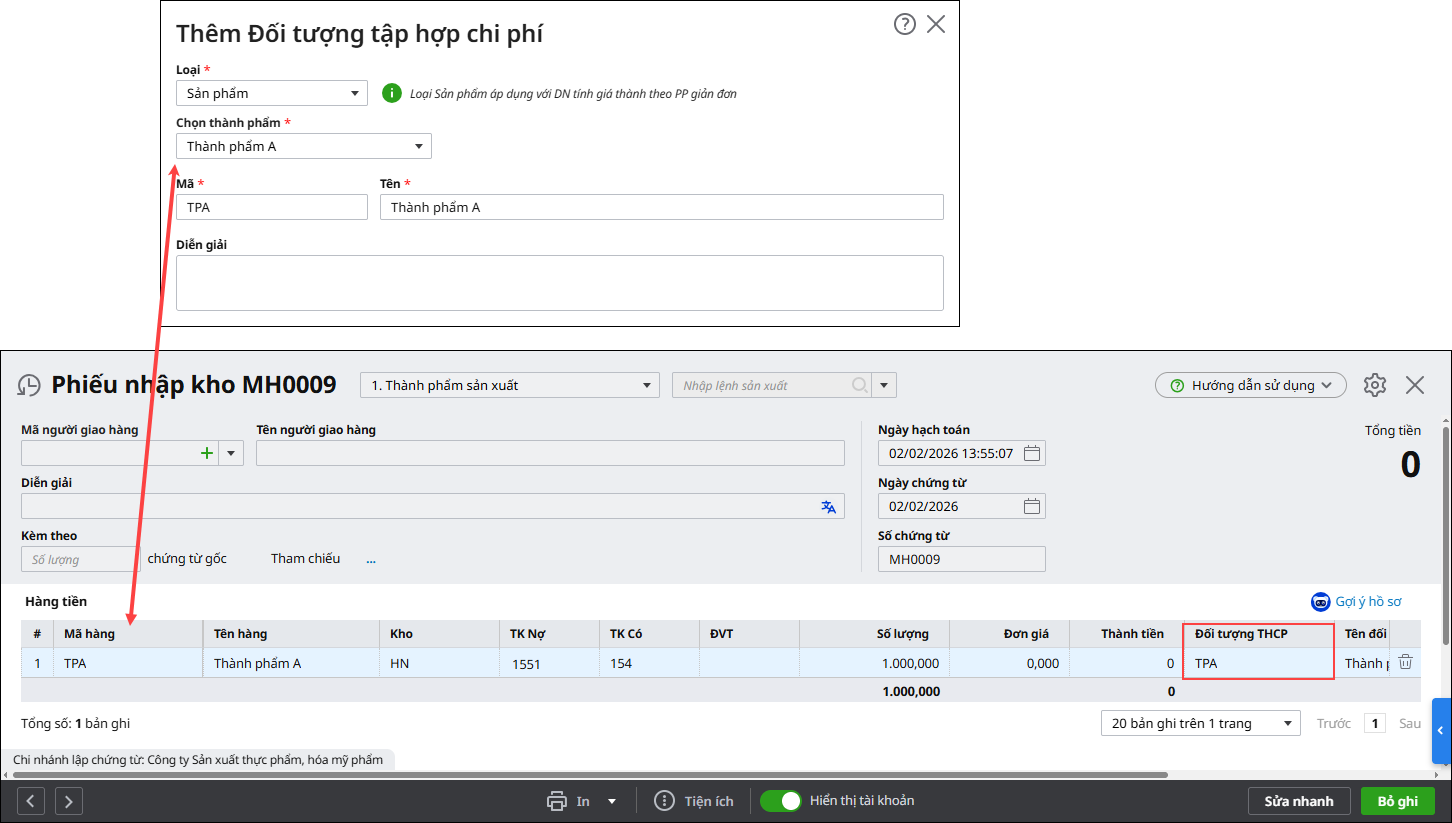
Task: Click the search icon in Nhập lệnh sản xuất
Action: click(x=859, y=386)
